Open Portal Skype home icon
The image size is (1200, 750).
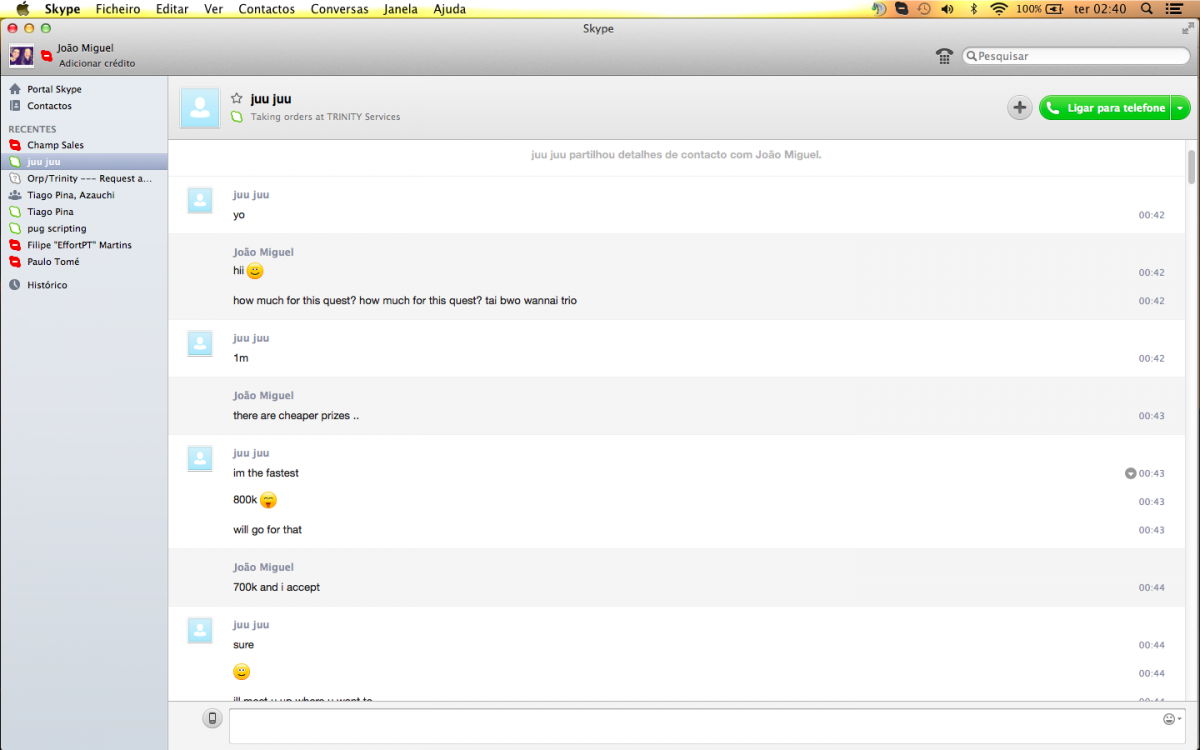(15, 89)
